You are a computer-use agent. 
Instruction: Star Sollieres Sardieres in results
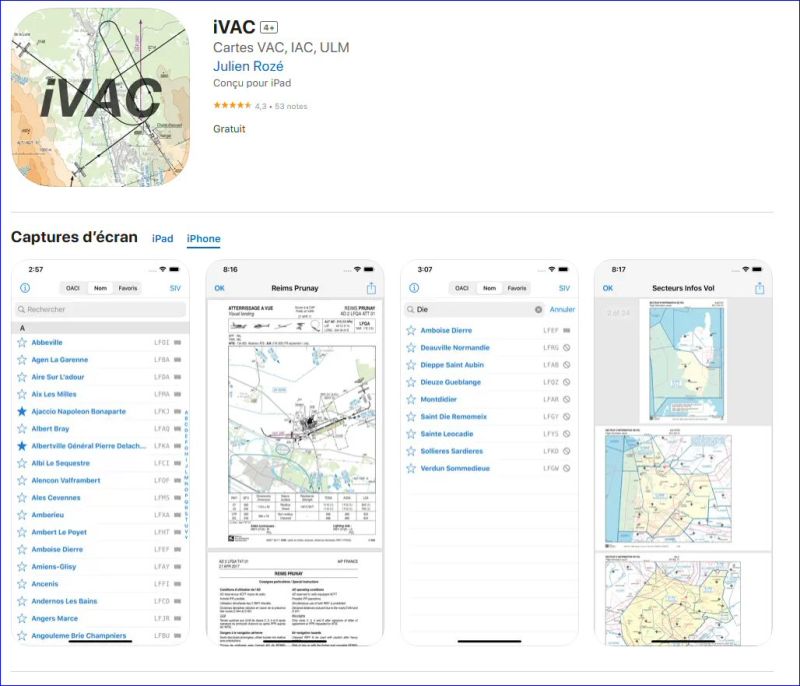coord(411,451)
